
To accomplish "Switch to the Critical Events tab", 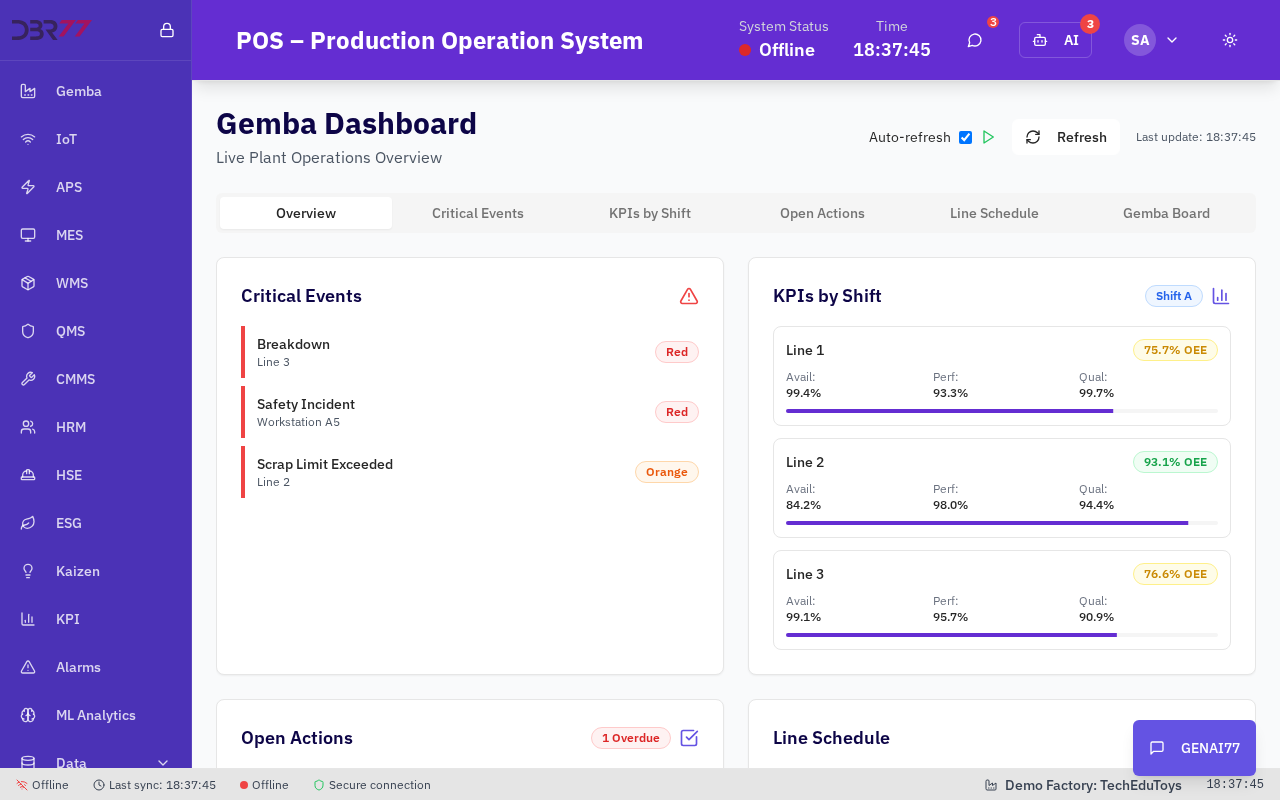I will 478,213.
